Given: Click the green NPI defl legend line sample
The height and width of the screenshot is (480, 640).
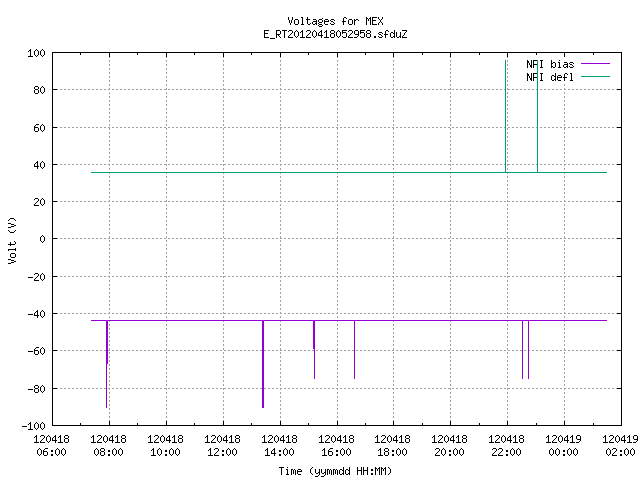Looking at the screenshot, I should [595, 76].
